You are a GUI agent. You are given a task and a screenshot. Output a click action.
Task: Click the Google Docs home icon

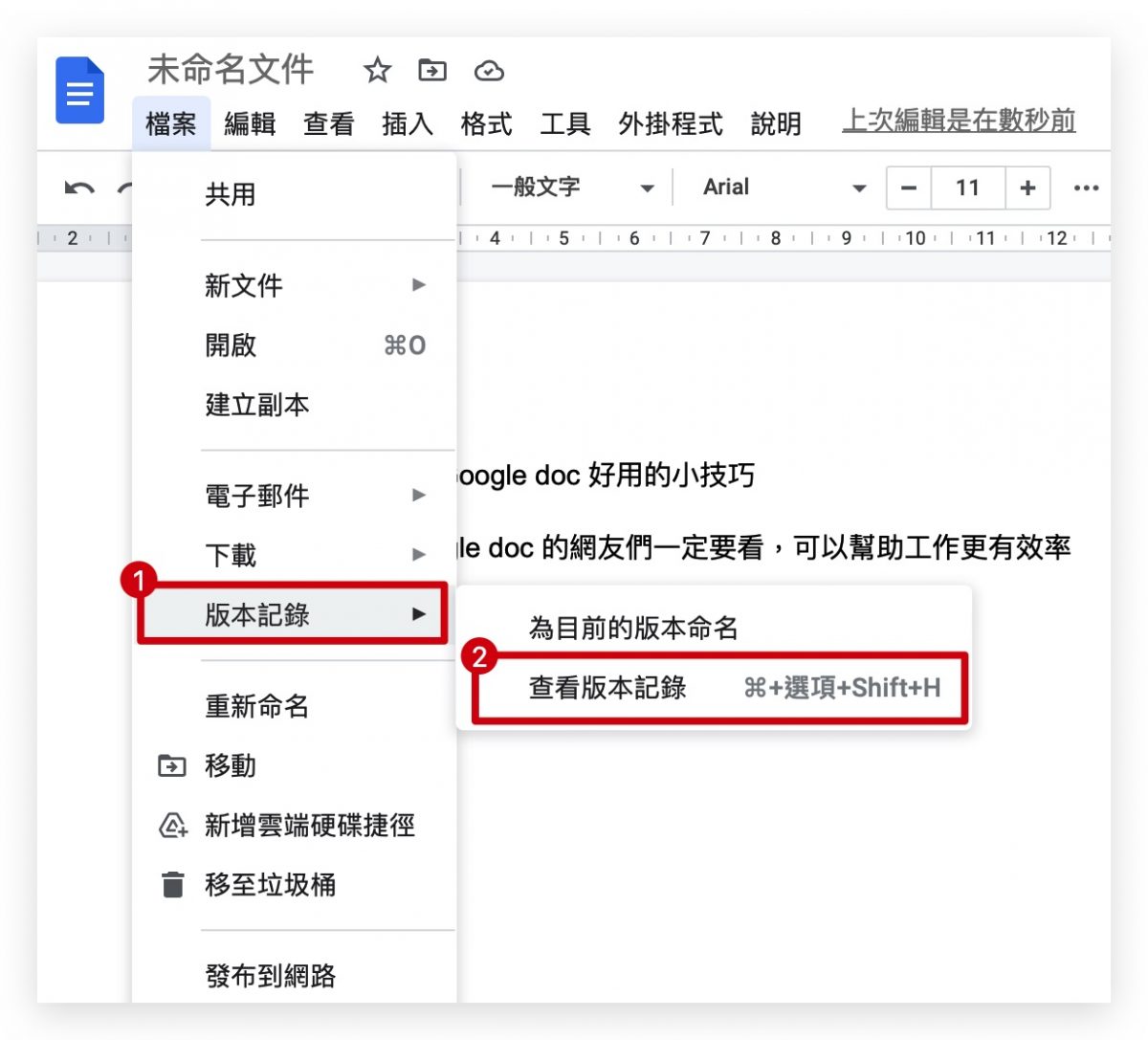79,90
